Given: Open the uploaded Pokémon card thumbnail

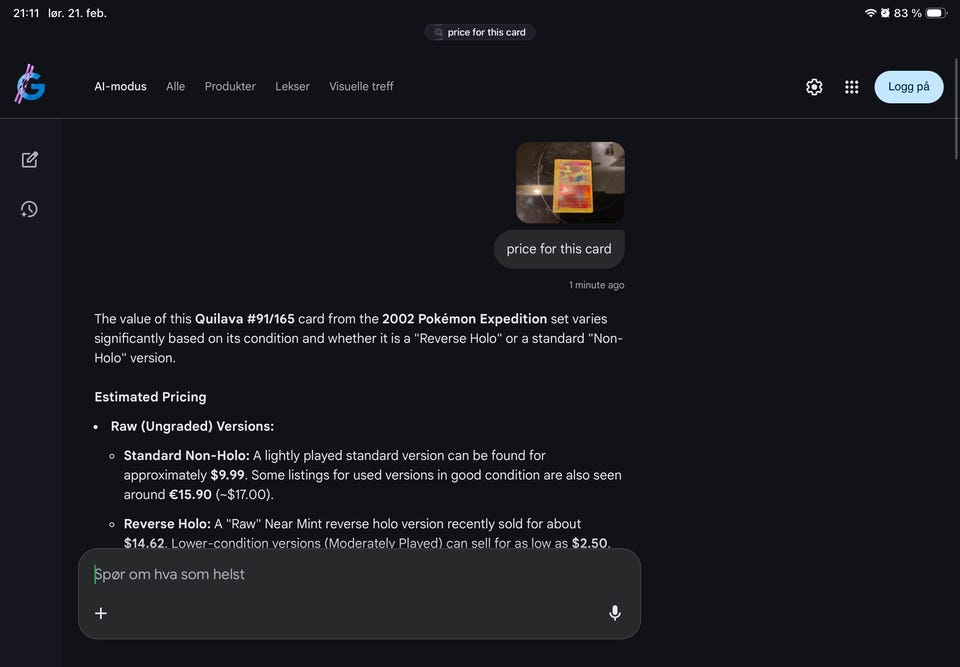Looking at the screenshot, I should coord(570,182).
